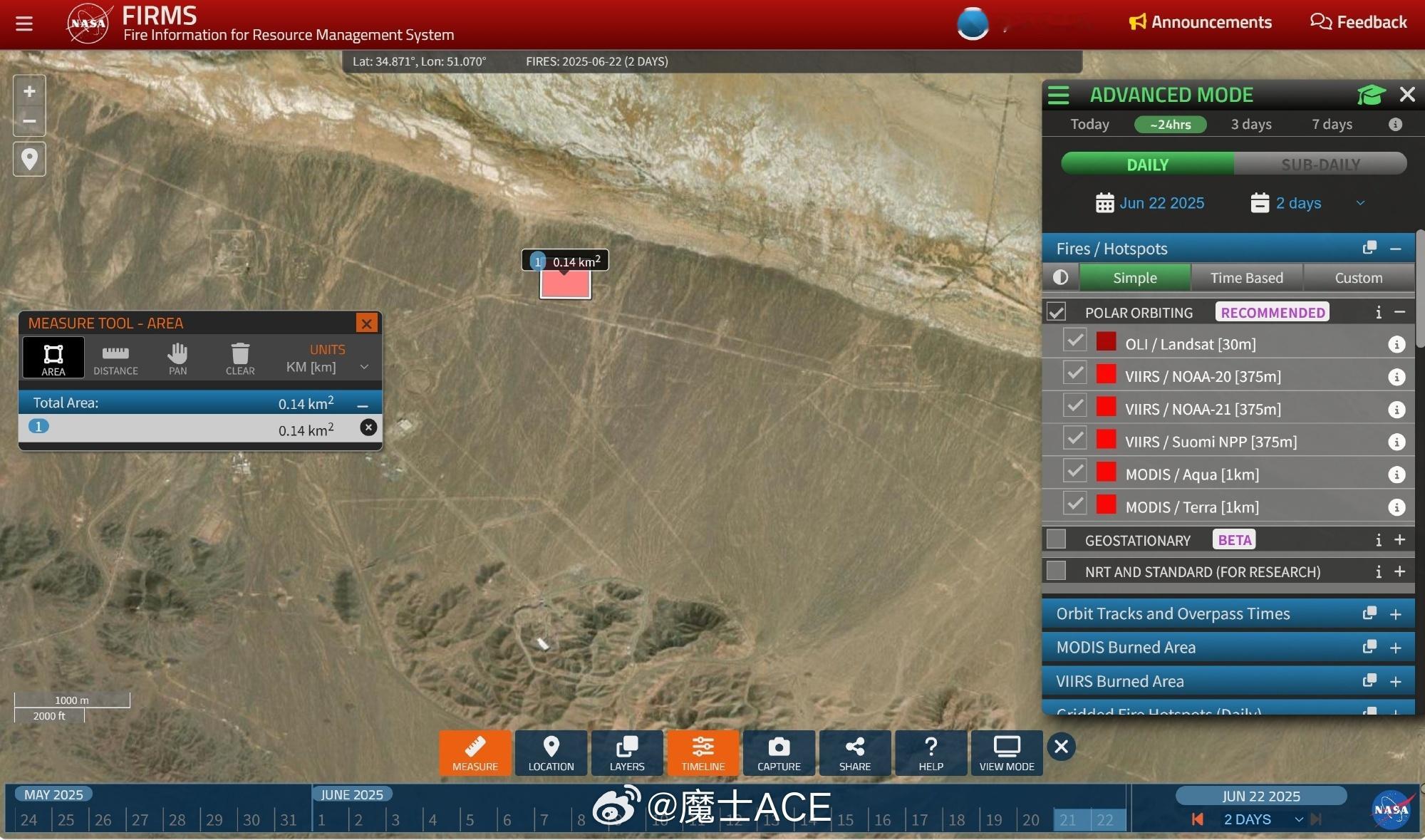
Task: Pop out the Fires / Hotspots panel
Action: pos(1369,248)
